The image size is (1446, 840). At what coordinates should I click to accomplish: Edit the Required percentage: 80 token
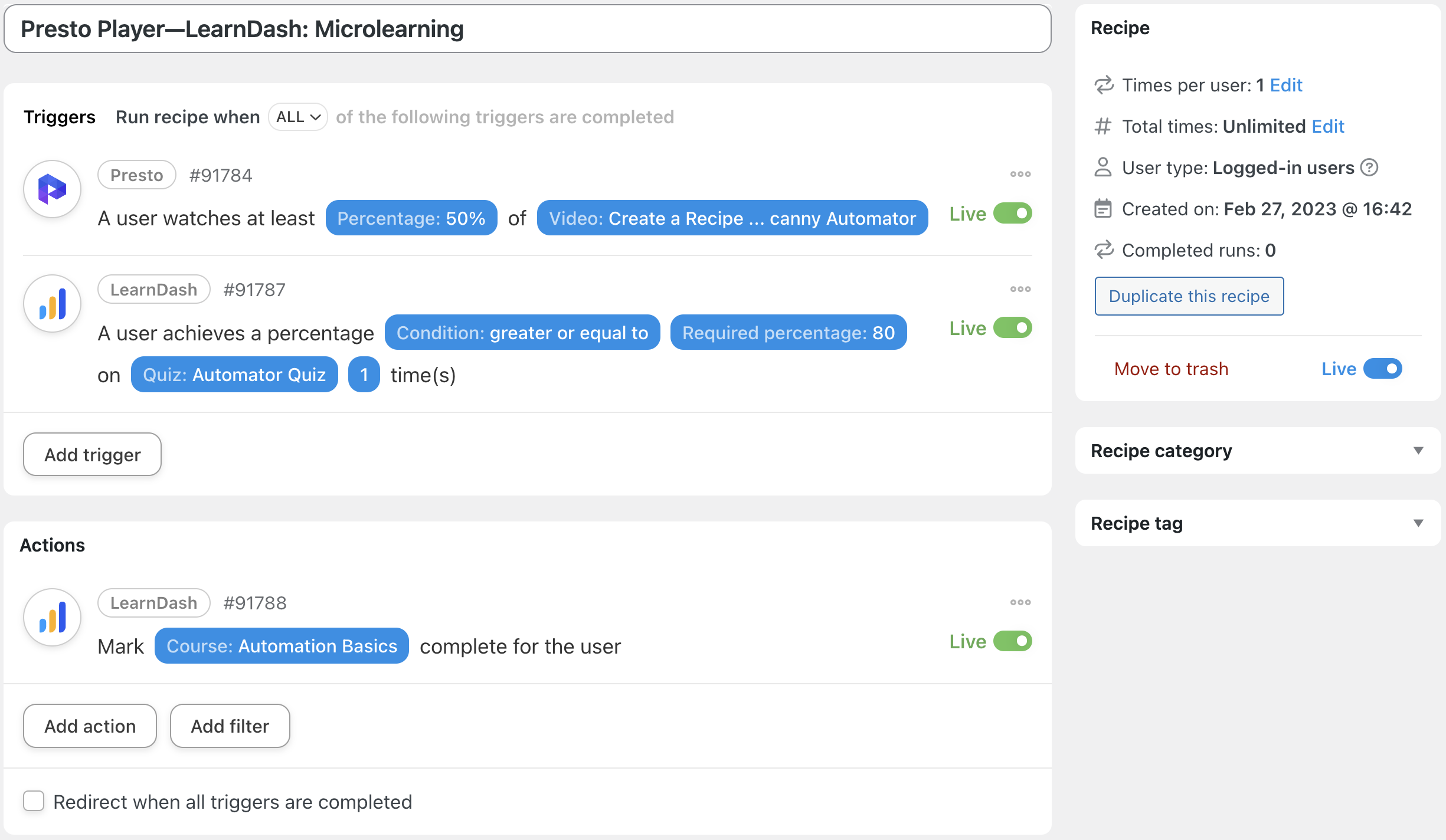[789, 333]
